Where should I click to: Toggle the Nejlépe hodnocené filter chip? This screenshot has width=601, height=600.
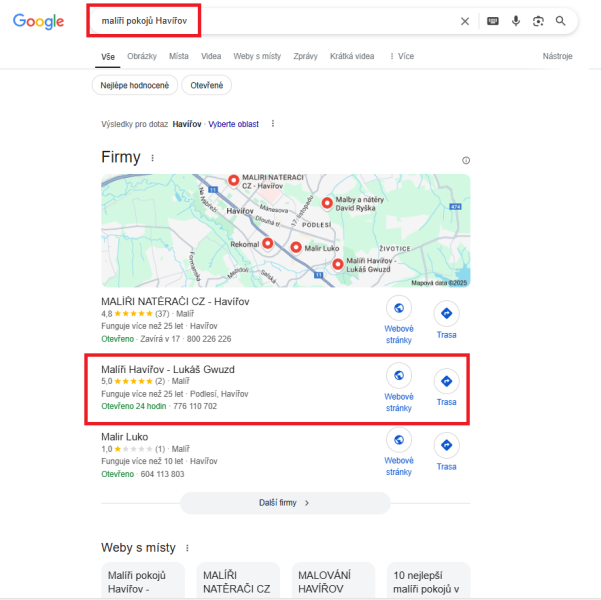(135, 85)
